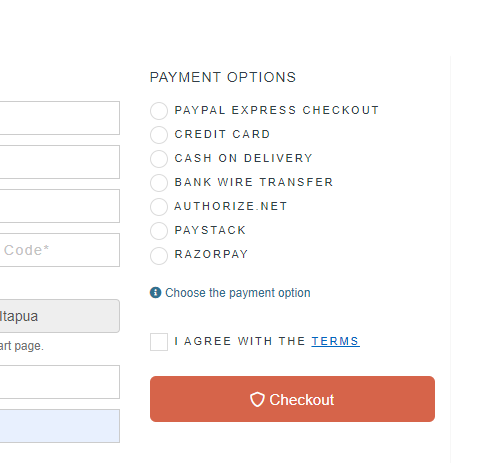Click the first empty address field

pos(60,118)
